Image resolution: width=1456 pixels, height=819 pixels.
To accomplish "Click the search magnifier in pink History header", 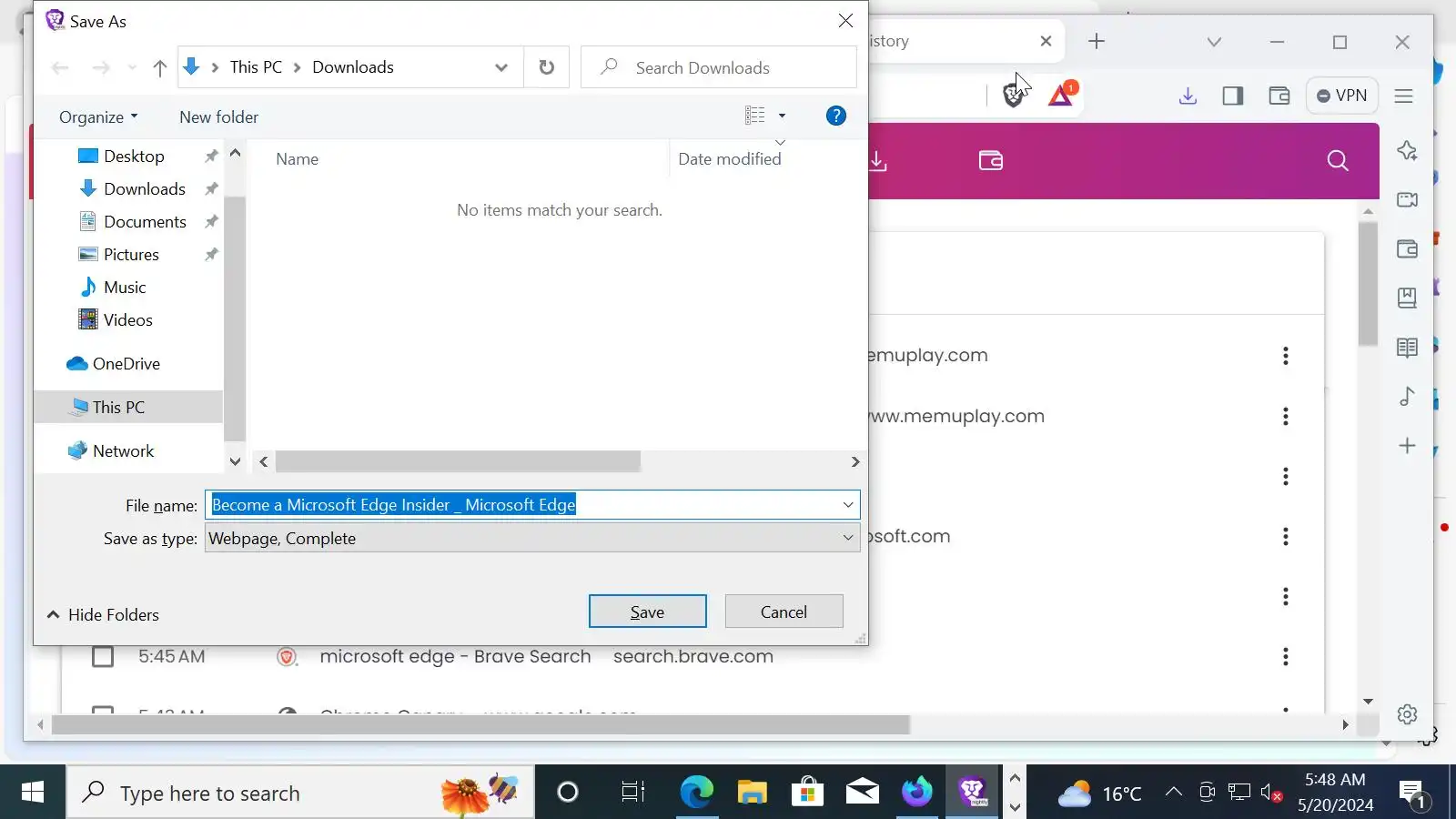I will [x=1338, y=161].
